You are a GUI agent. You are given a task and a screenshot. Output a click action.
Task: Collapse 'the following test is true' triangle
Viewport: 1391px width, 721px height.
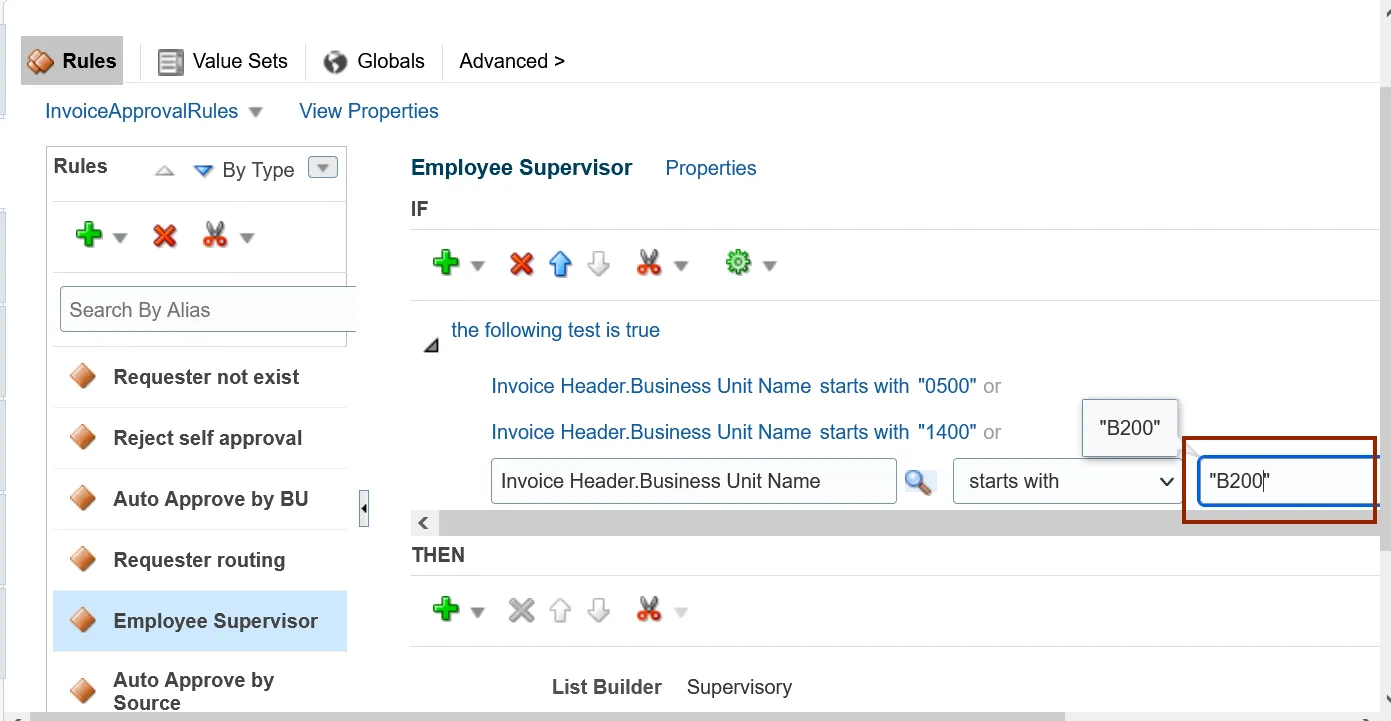[431, 345]
